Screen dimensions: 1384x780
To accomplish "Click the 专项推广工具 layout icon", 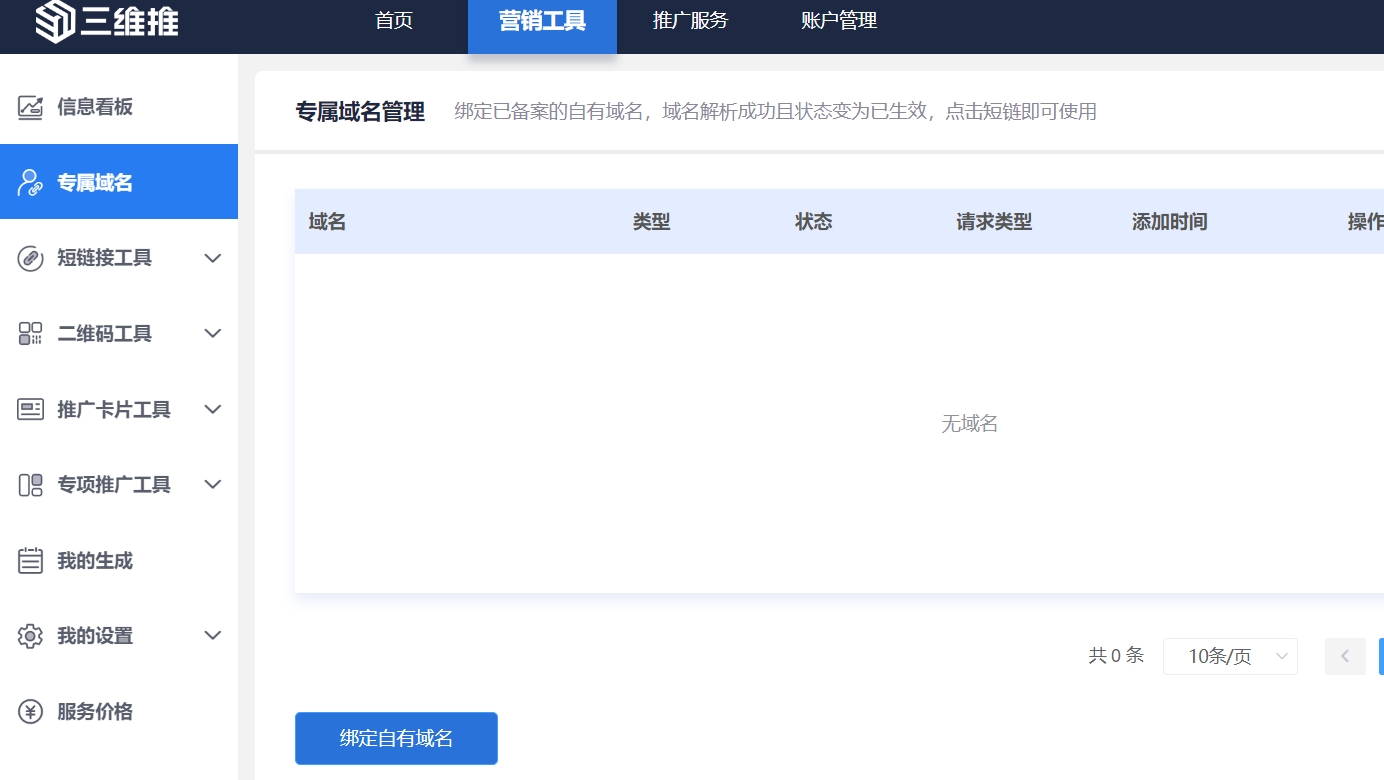I will pos(31,485).
